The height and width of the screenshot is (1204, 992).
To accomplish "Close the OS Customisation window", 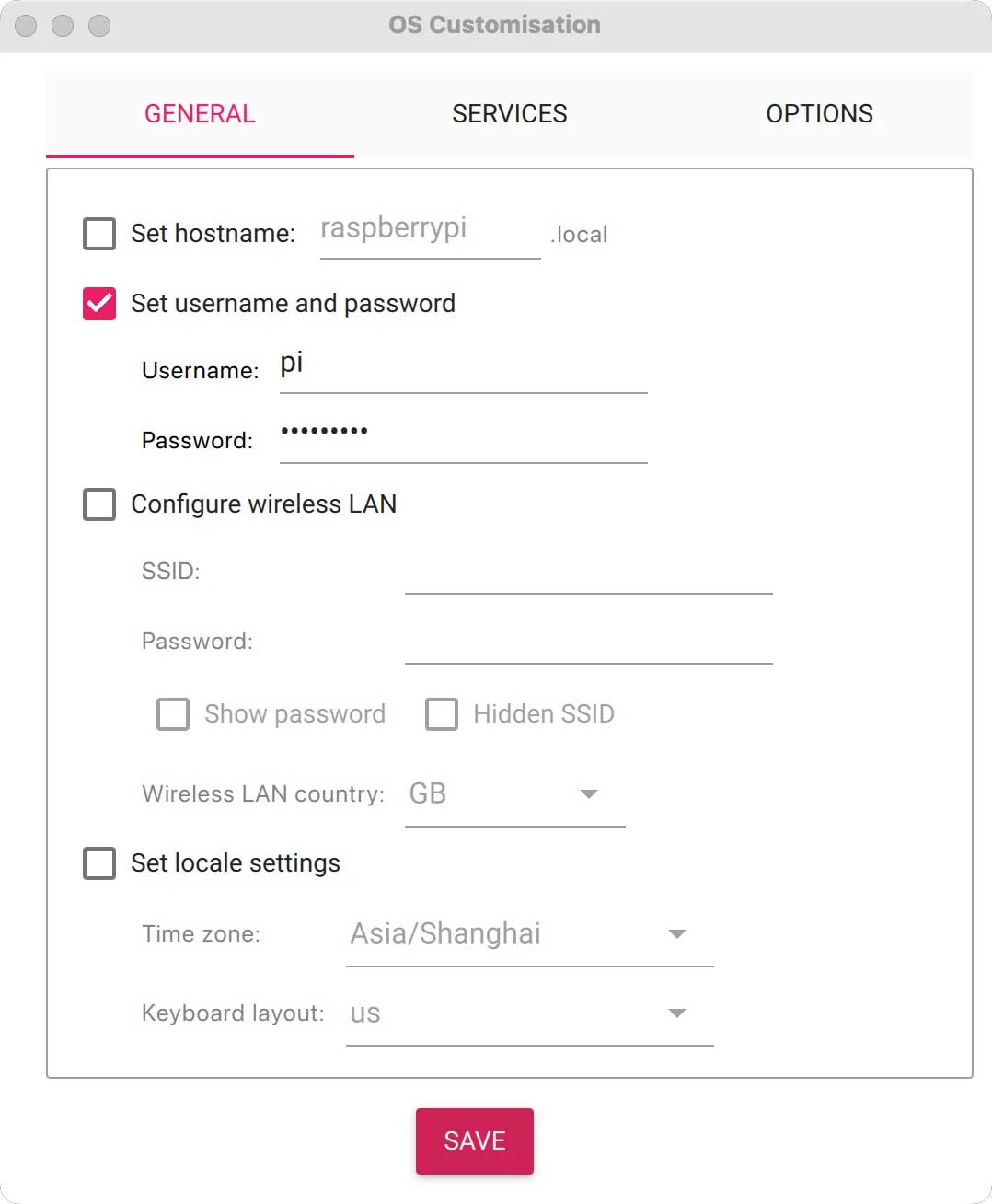I will pos(26,26).
